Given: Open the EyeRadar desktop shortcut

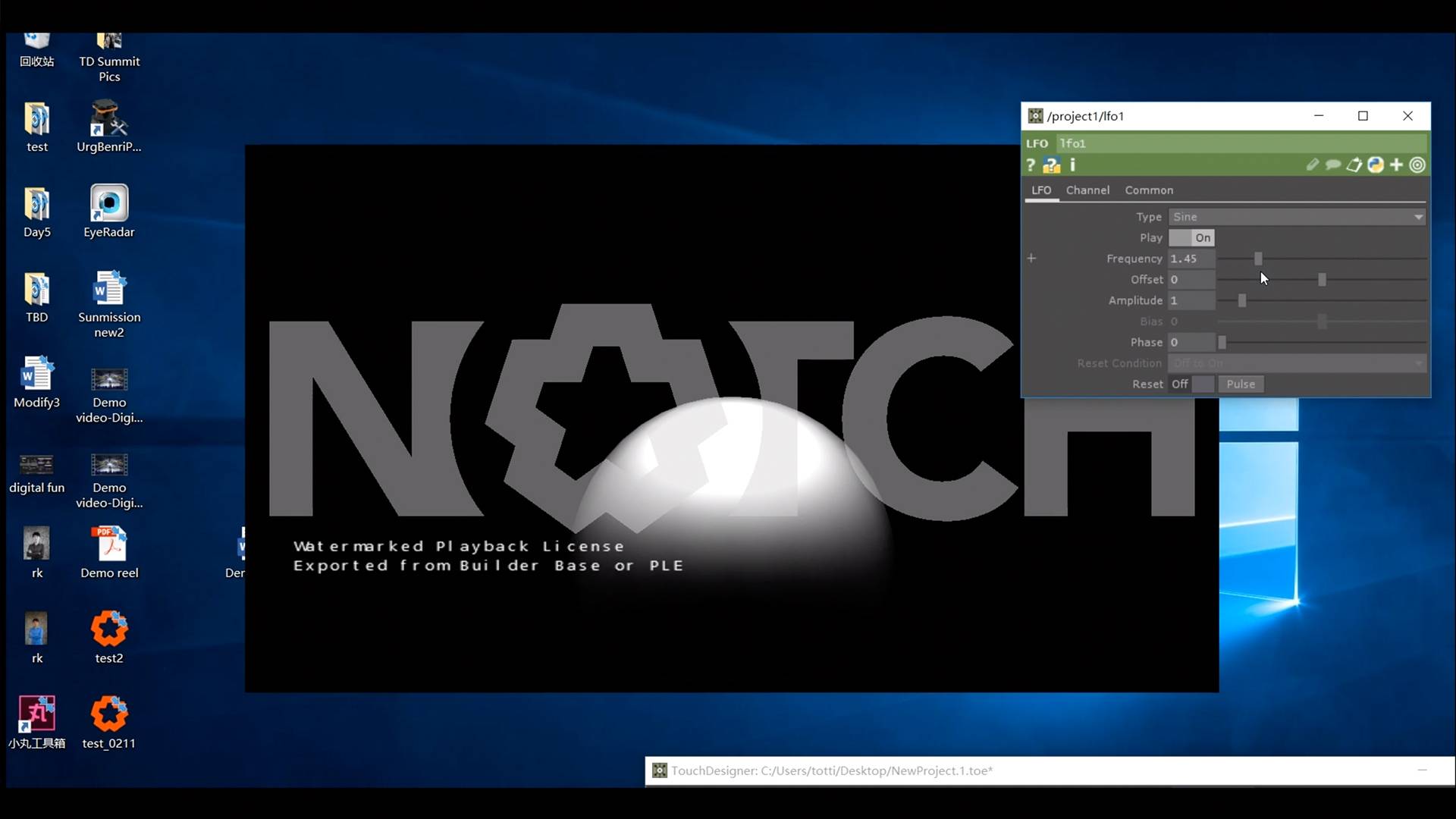Looking at the screenshot, I should (109, 212).
